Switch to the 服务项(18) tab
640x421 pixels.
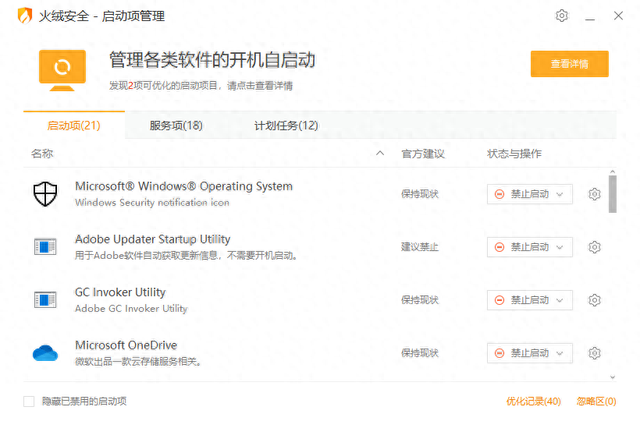(176, 126)
